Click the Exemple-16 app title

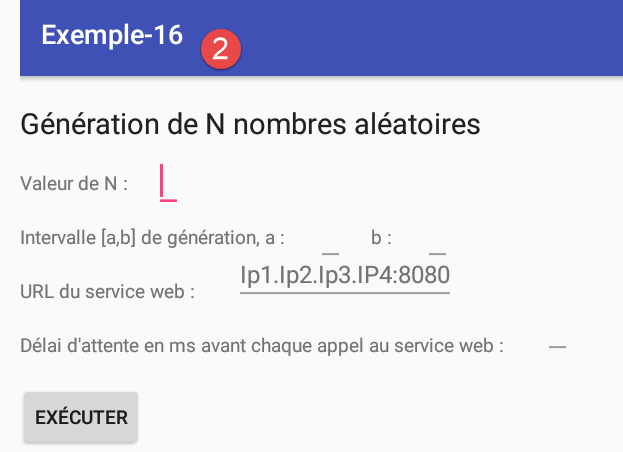click(x=112, y=36)
